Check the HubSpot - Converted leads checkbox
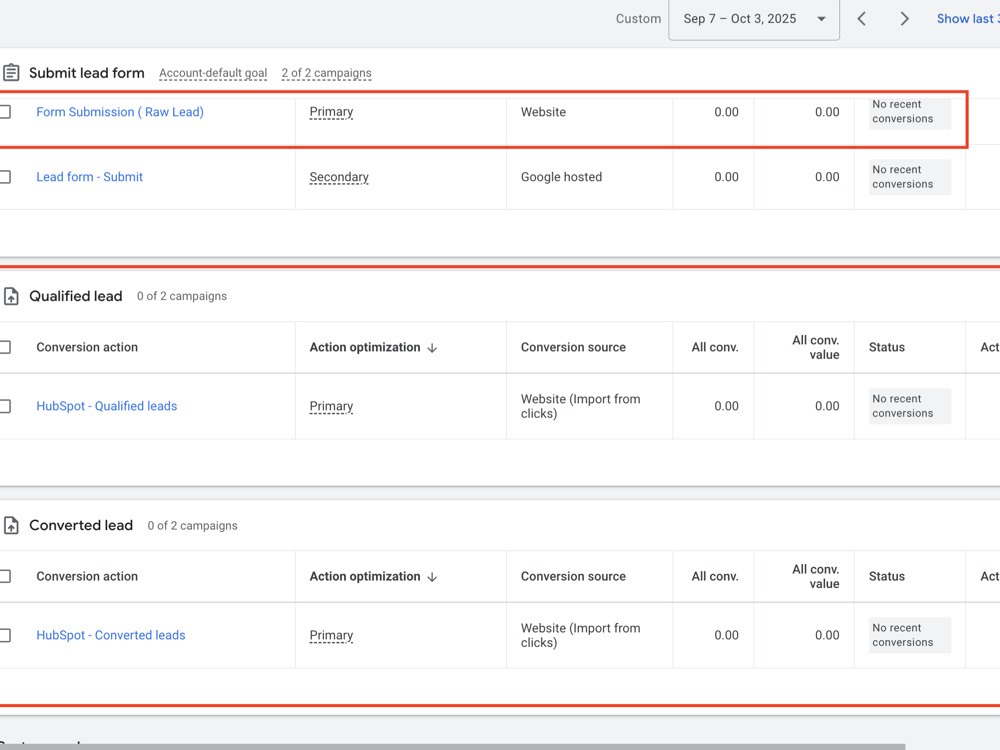This screenshot has width=1000, height=750. tap(5, 635)
